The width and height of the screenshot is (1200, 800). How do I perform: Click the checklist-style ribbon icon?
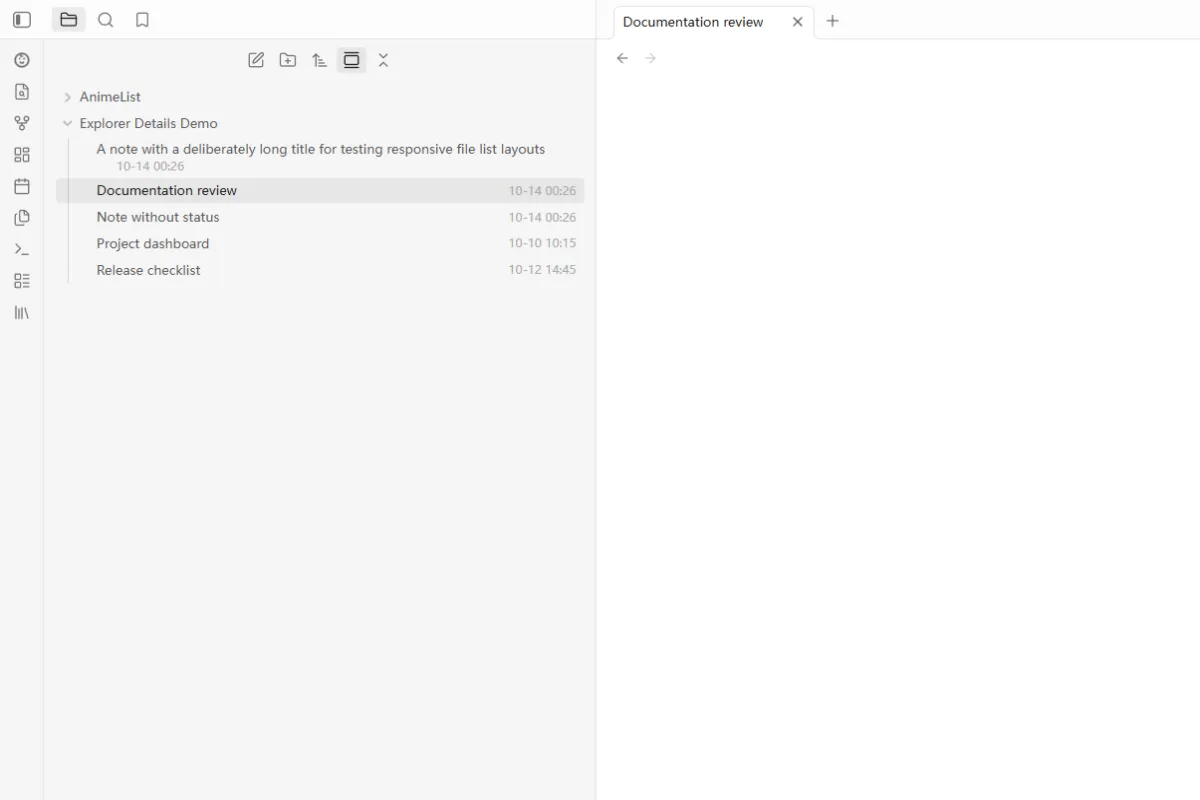click(x=22, y=281)
